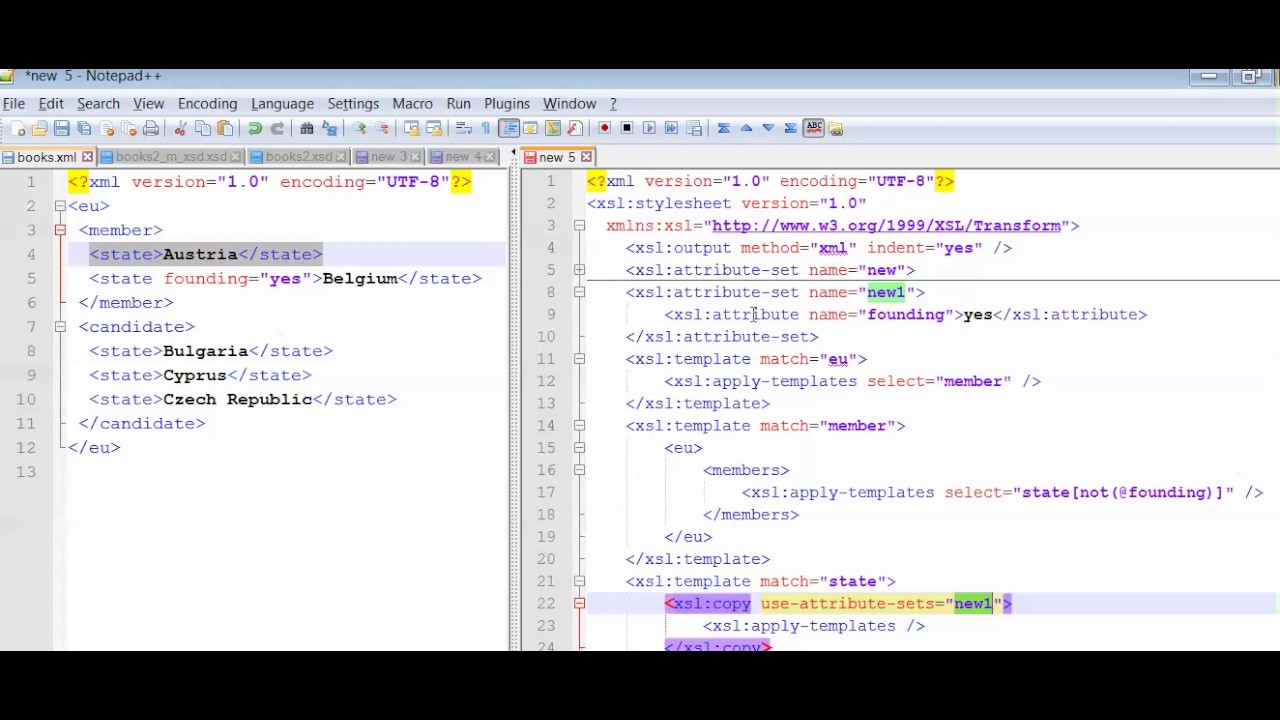Click the text Austria in left pane

(200, 254)
